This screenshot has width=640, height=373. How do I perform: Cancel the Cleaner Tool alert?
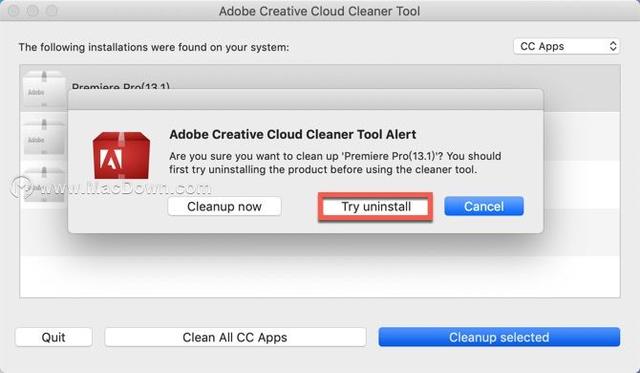pyautogui.click(x=484, y=206)
